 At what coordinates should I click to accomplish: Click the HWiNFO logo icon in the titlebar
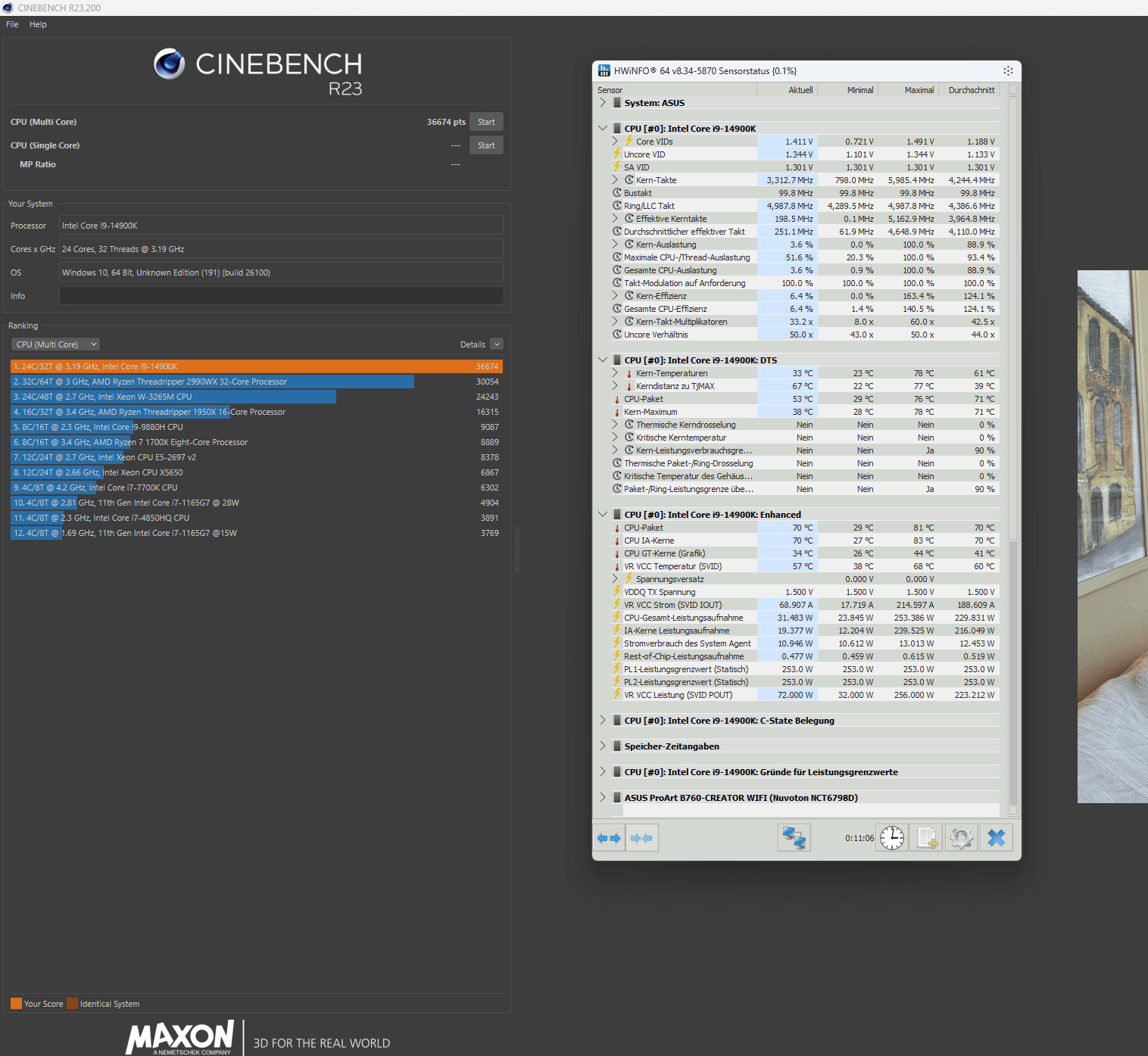point(604,70)
